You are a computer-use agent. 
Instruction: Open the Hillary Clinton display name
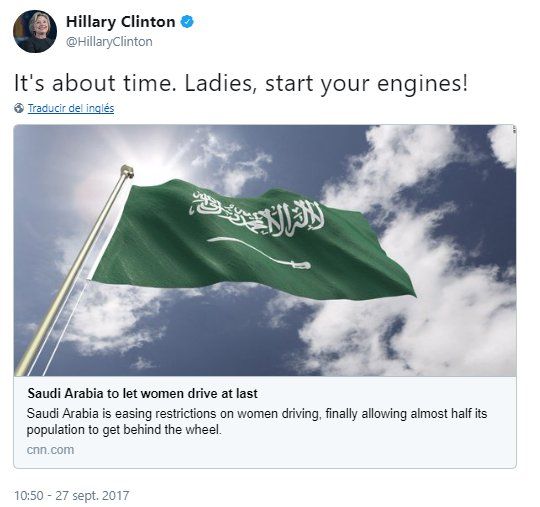coord(121,22)
